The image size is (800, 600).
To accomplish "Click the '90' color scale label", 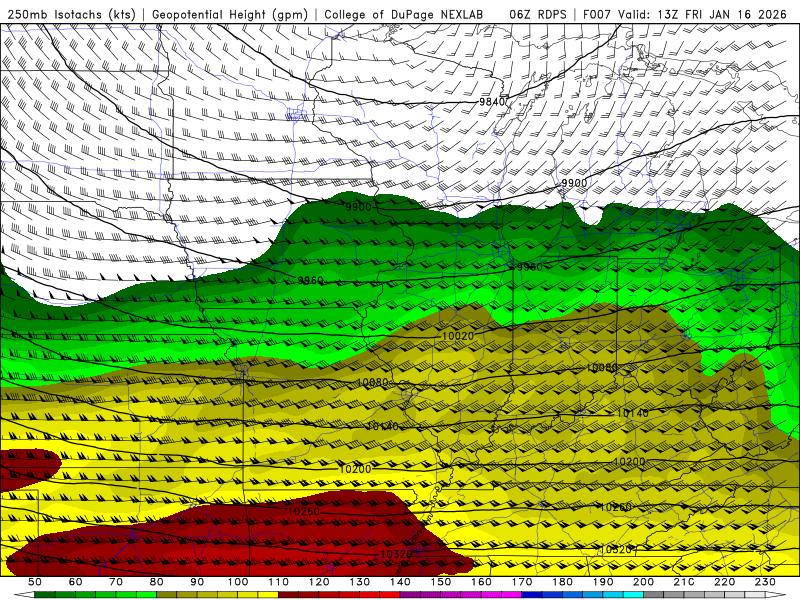I will click(197, 582).
